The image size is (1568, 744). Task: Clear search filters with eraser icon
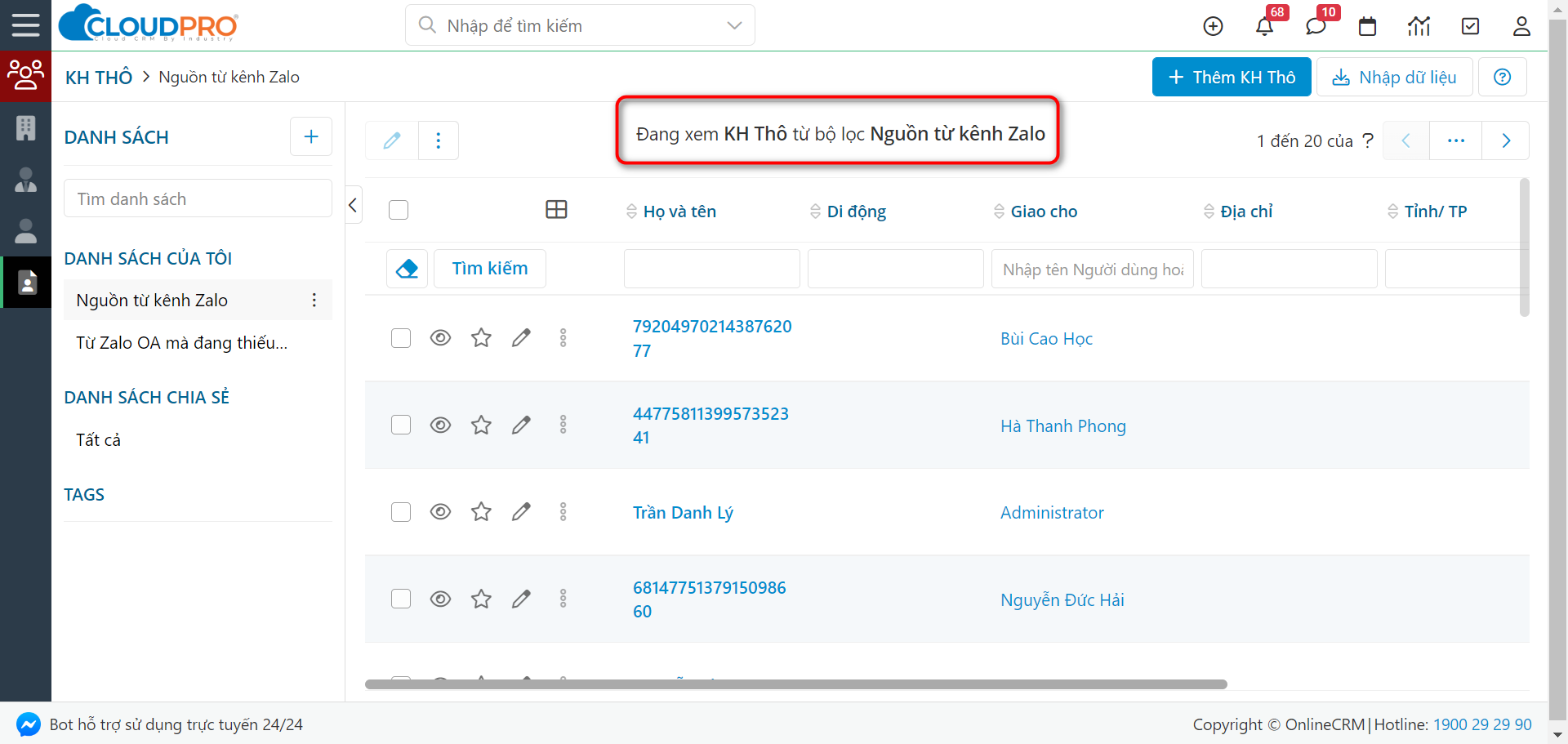tap(407, 269)
